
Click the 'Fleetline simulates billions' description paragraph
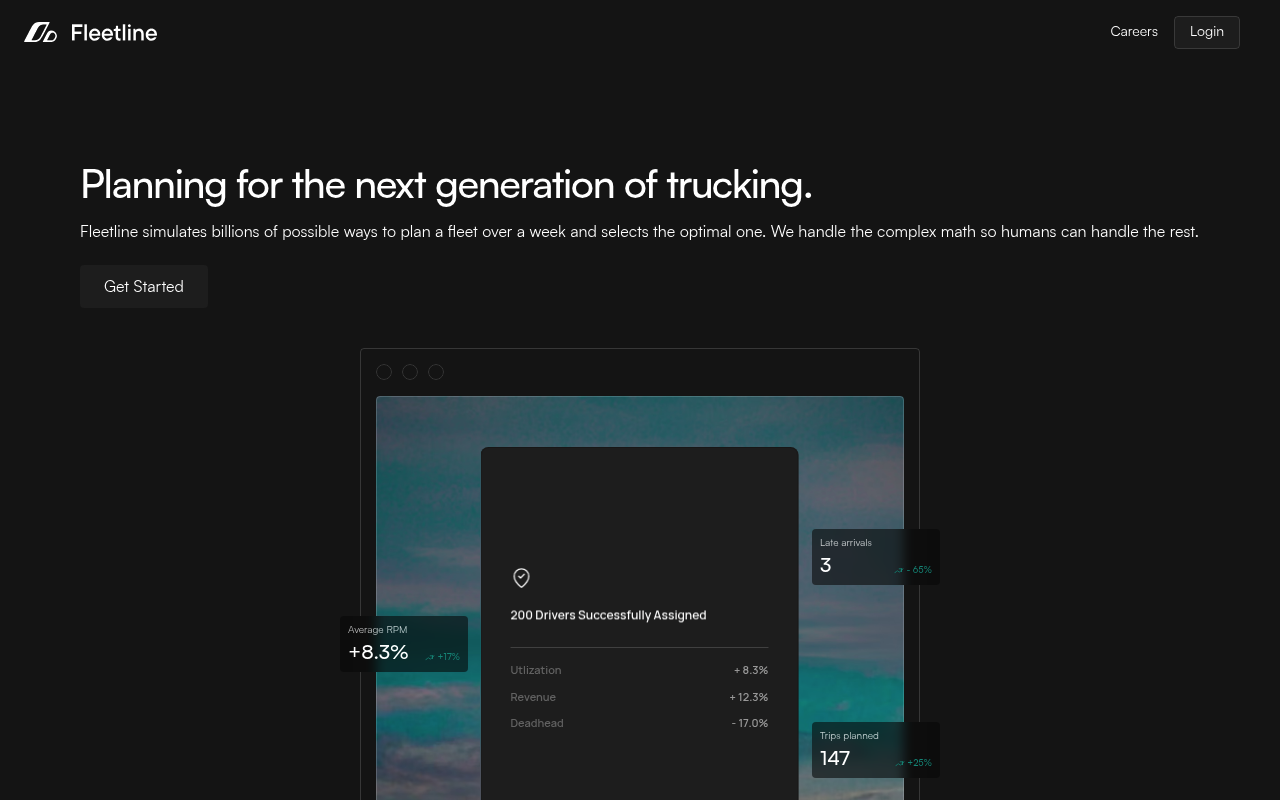click(639, 231)
